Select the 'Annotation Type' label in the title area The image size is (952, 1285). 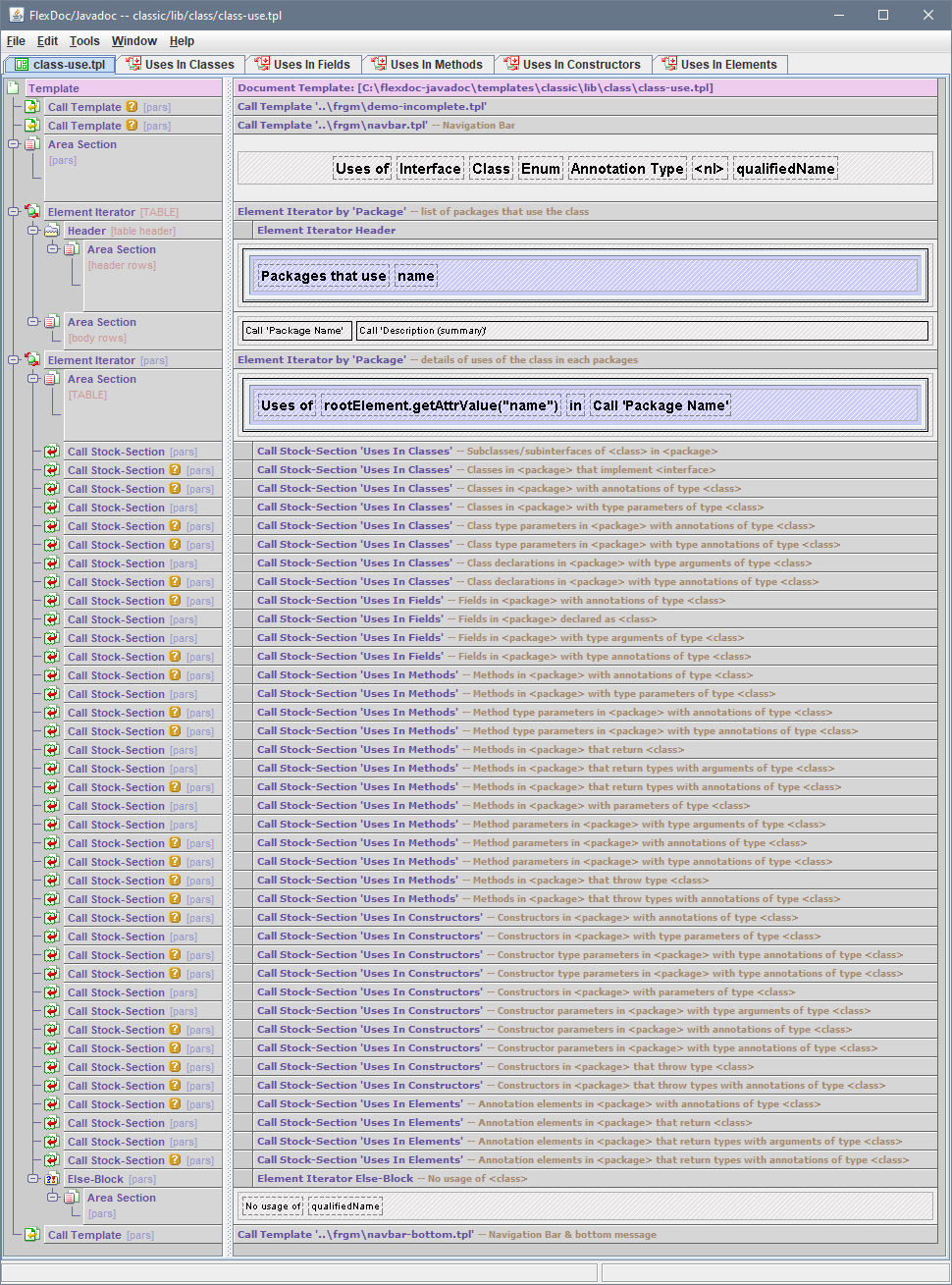point(627,169)
